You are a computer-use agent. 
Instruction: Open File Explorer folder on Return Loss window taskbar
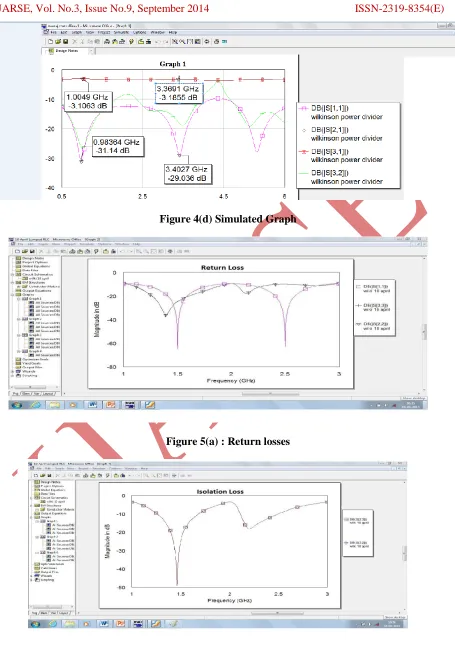(x=55, y=405)
